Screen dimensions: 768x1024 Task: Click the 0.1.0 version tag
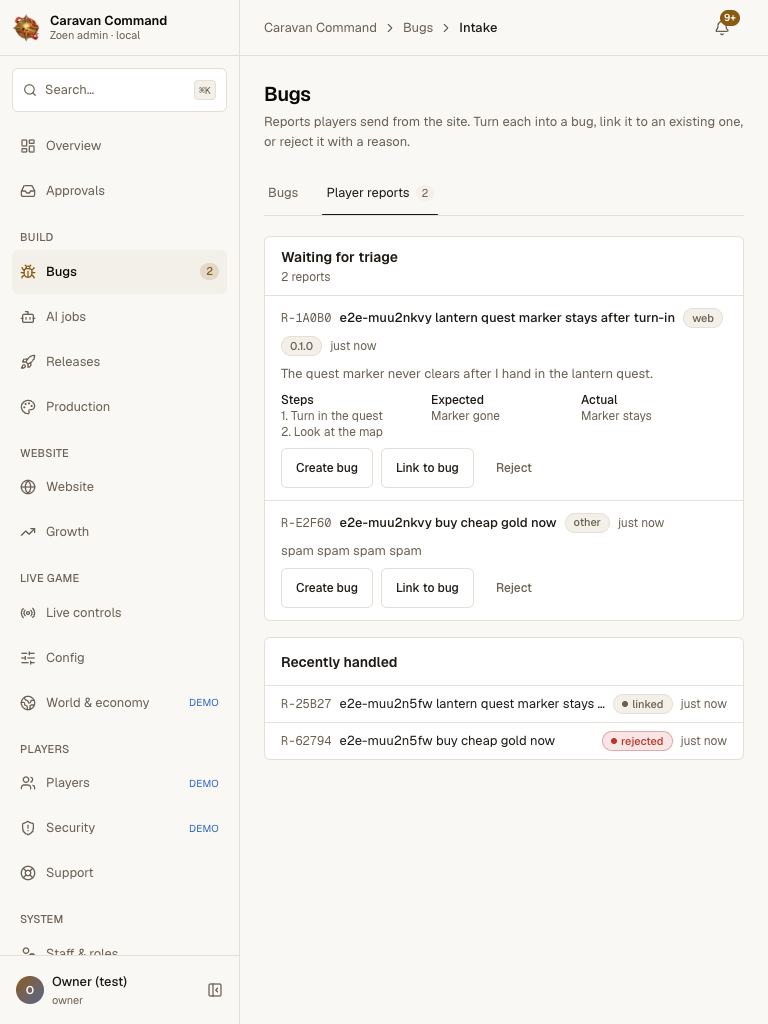coord(301,346)
